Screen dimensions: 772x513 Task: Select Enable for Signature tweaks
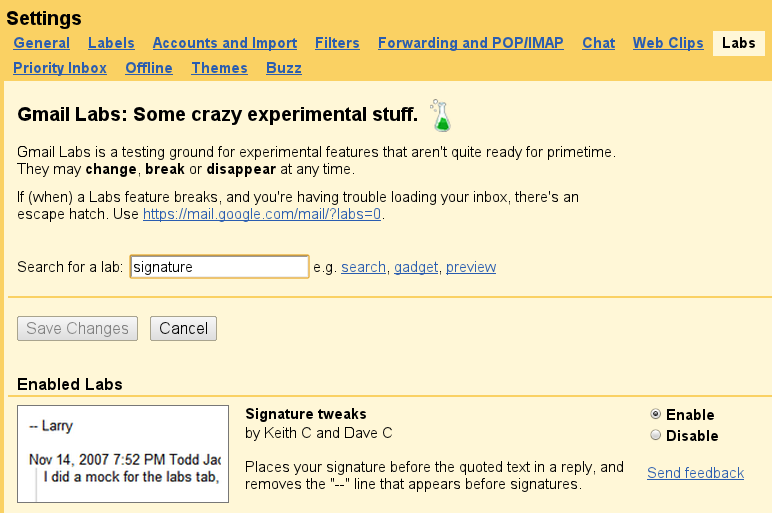coord(655,414)
